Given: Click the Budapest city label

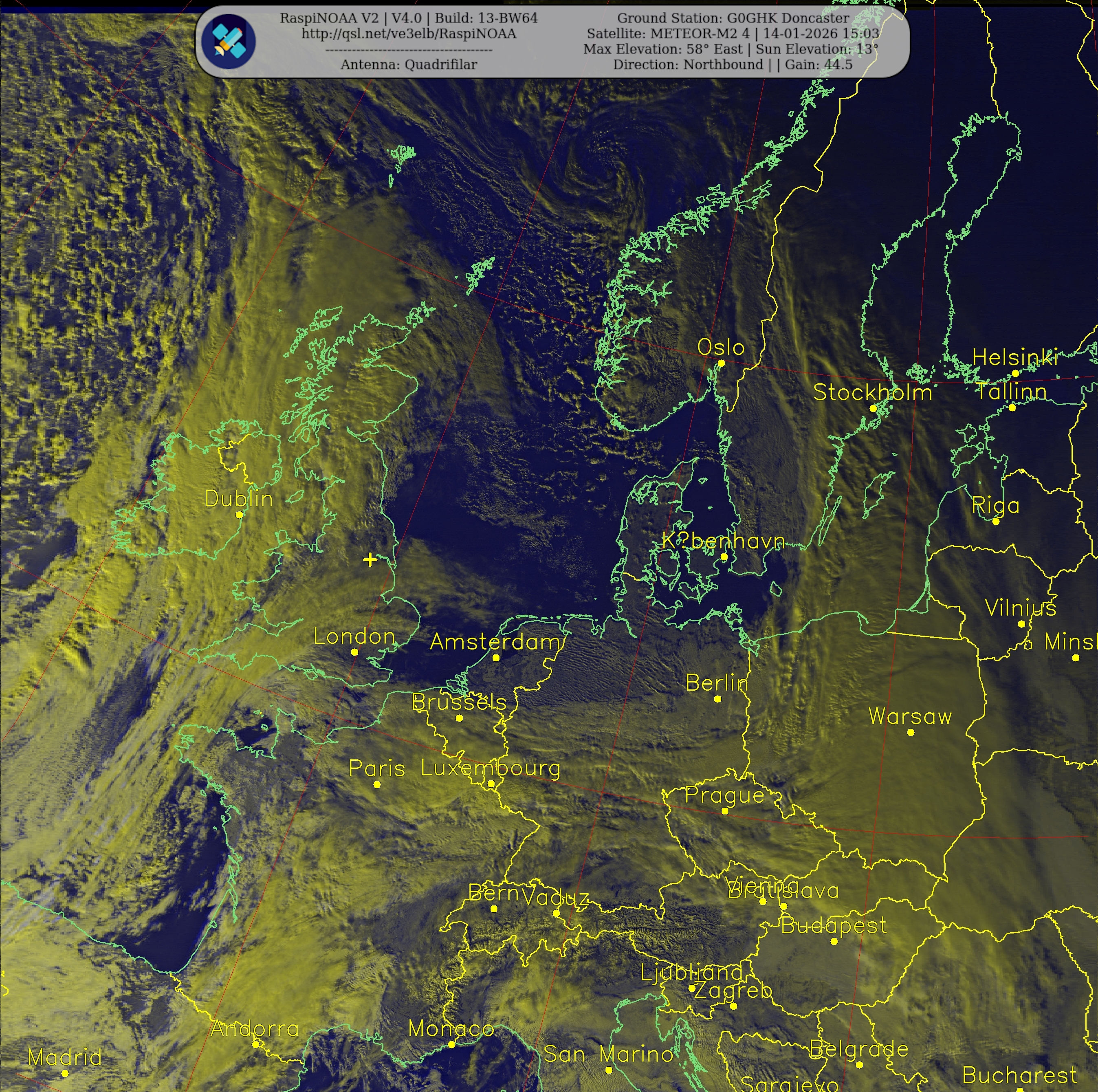Looking at the screenshot, I should [834, 925].
